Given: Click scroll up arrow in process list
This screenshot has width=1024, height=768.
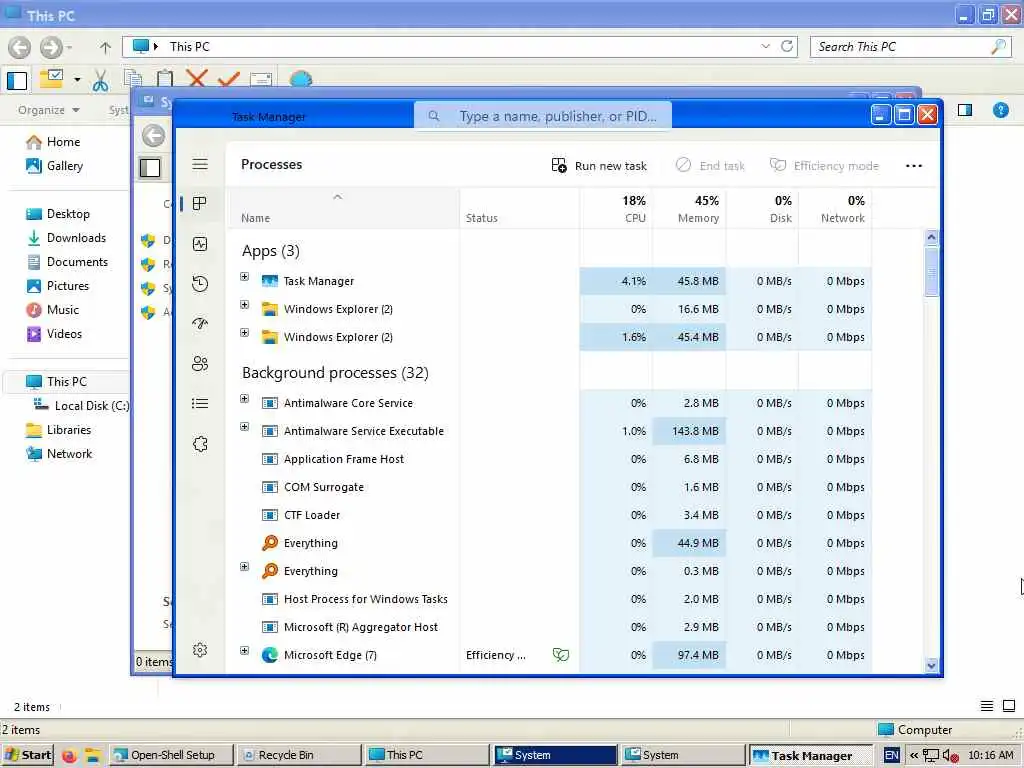Looking at the screenshot, I should [x=932, y=237].
